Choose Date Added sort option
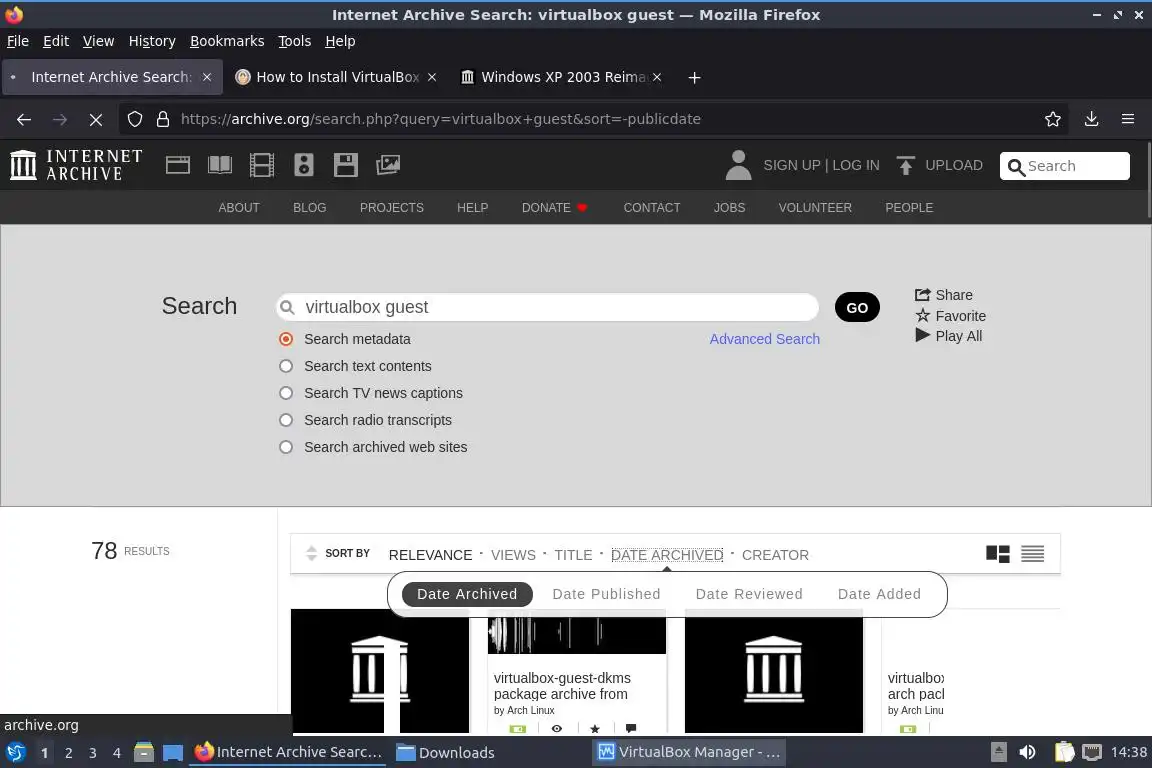The height and width of the screenshot is (768, 1152). (879, 594)
